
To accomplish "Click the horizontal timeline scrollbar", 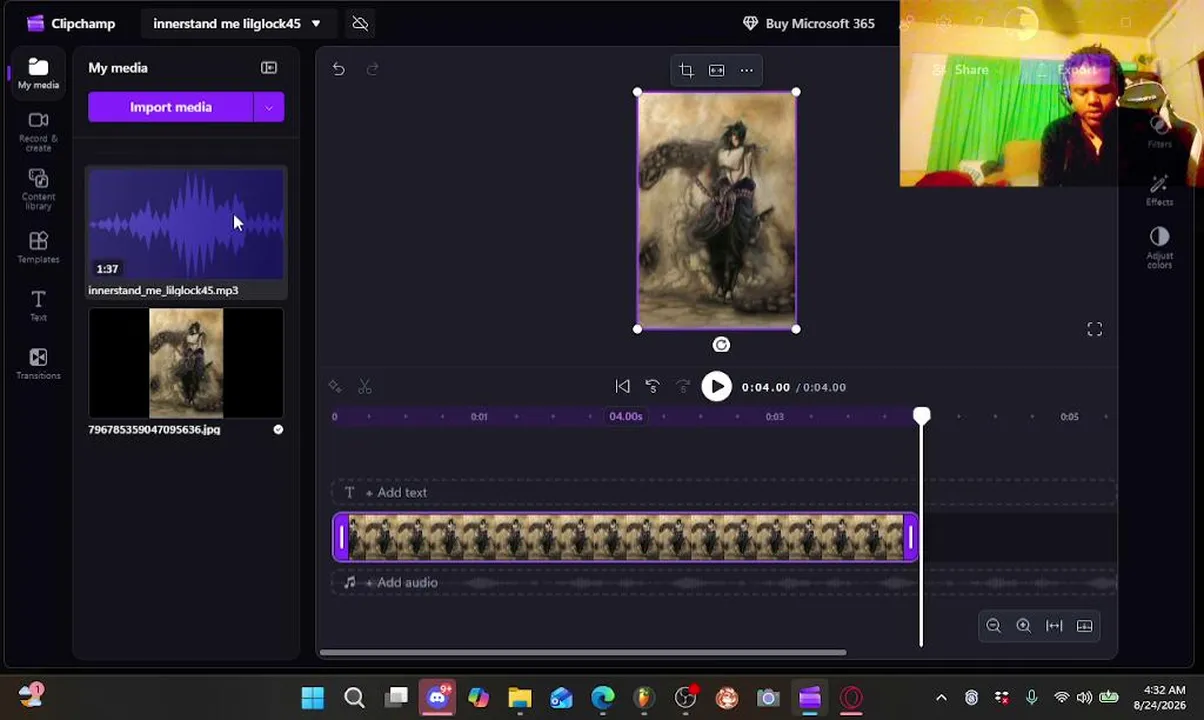I will pos(583,653).
